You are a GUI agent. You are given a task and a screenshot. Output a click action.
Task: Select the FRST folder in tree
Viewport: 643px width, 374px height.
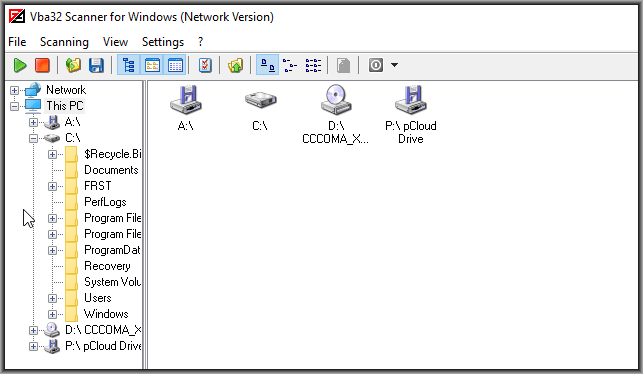98,186
